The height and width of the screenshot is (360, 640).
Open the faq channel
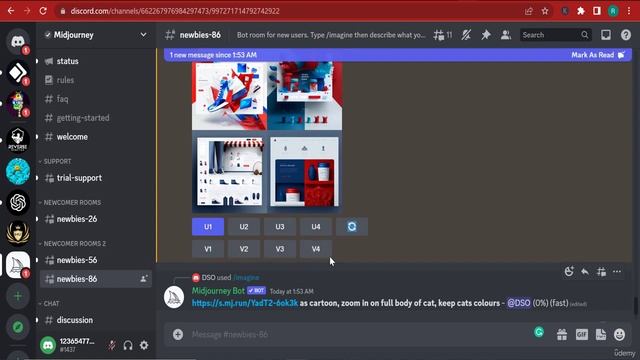tap(96, 99)
